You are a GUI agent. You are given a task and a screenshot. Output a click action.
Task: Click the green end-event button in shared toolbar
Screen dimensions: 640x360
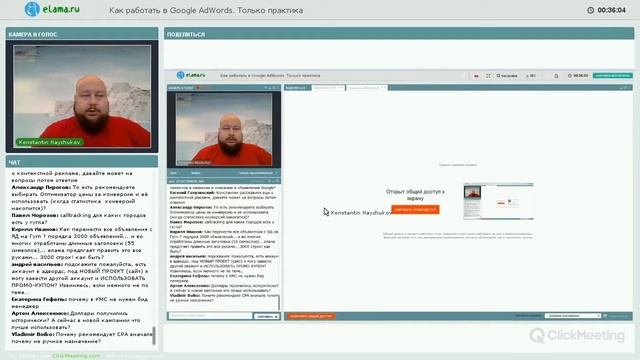point(613,76)
